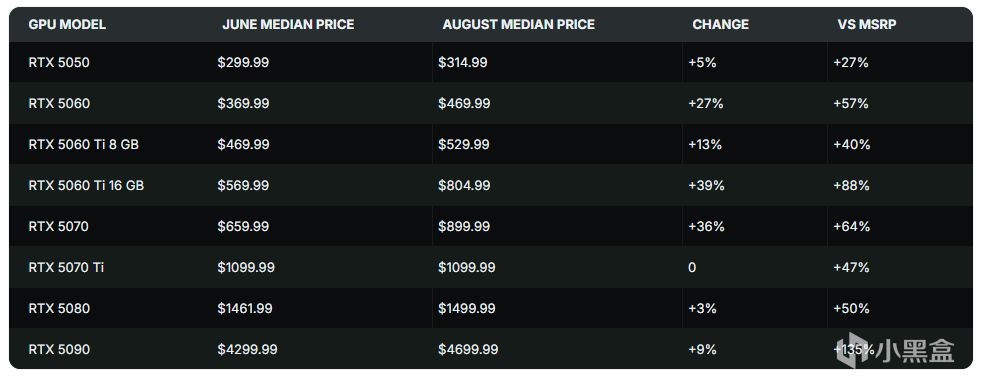The height and width of the screenshot is (380, 983).
Task: Click the $1461.99 June price
Action: point(247,309)
